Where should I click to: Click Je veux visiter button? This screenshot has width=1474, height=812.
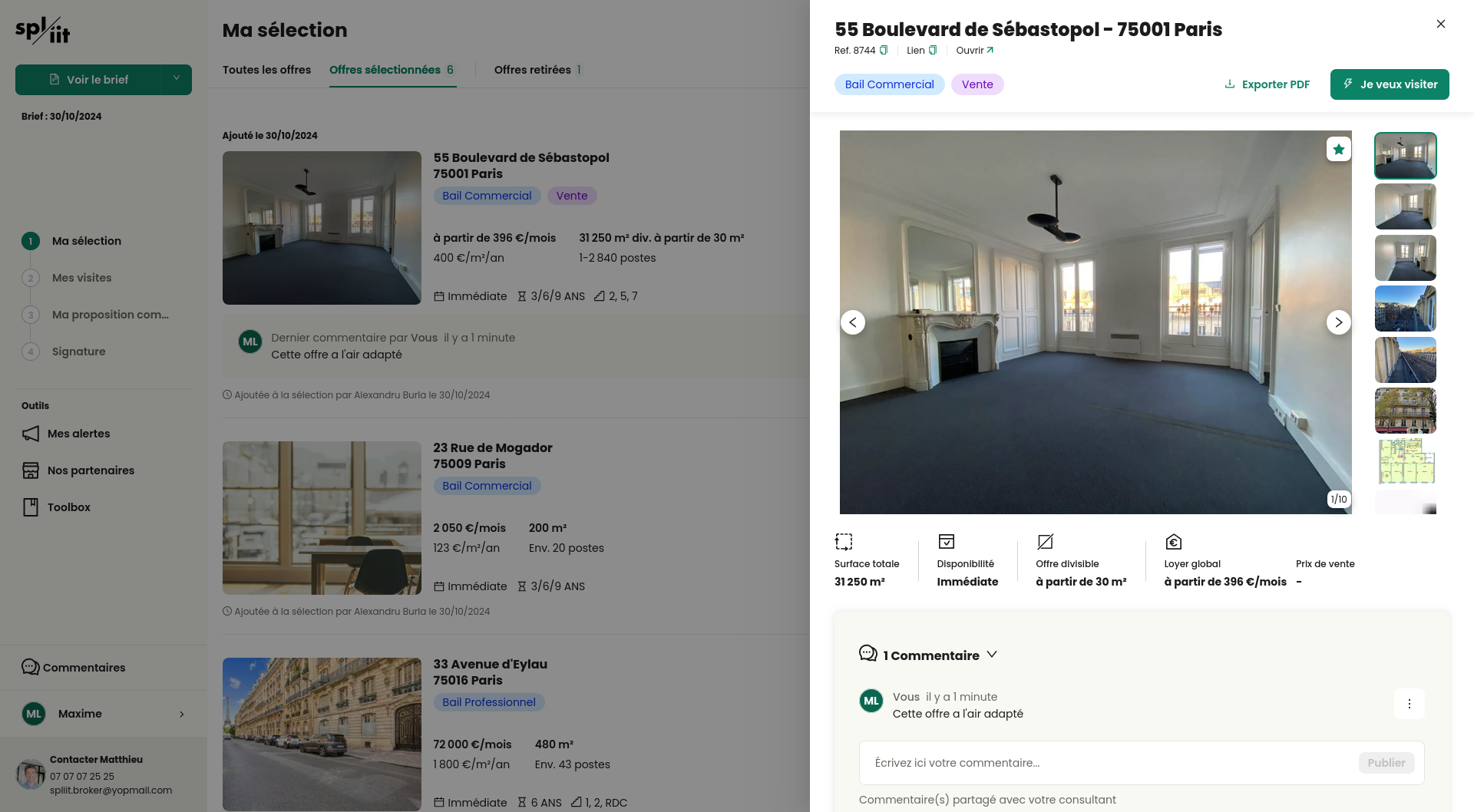pos(1390,84)
